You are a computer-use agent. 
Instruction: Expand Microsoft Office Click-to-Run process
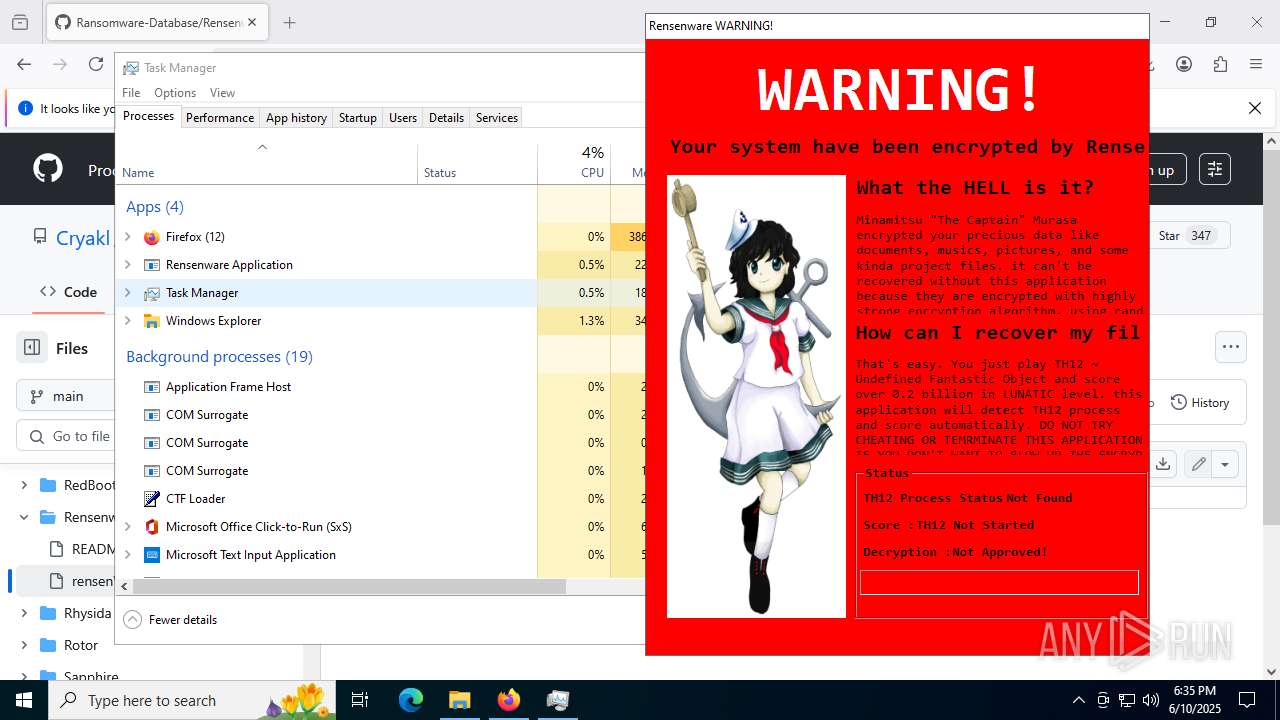[127, 527]
